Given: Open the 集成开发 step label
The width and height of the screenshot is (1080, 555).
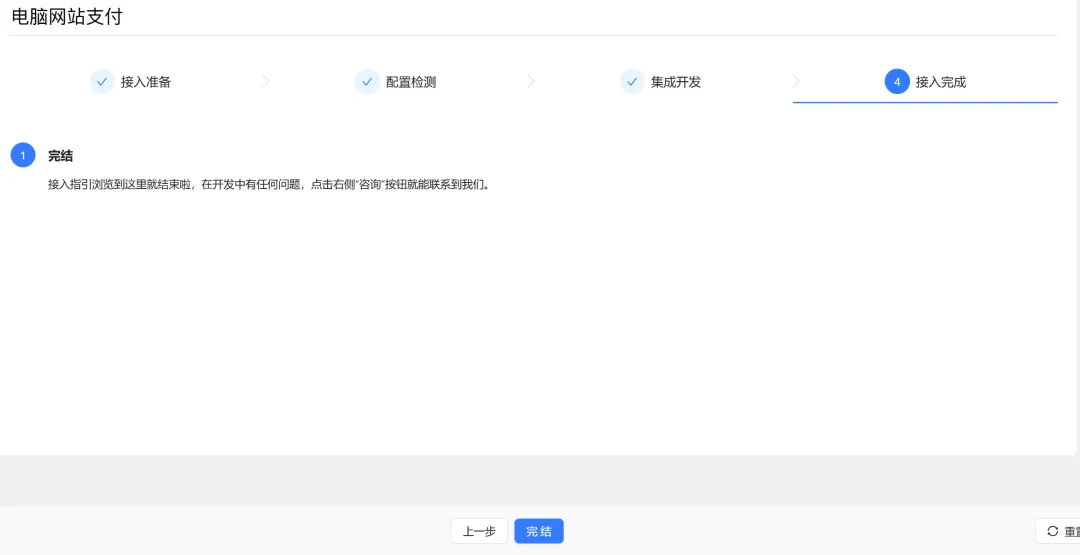Looking at the screenshot, I should [676, 82].
